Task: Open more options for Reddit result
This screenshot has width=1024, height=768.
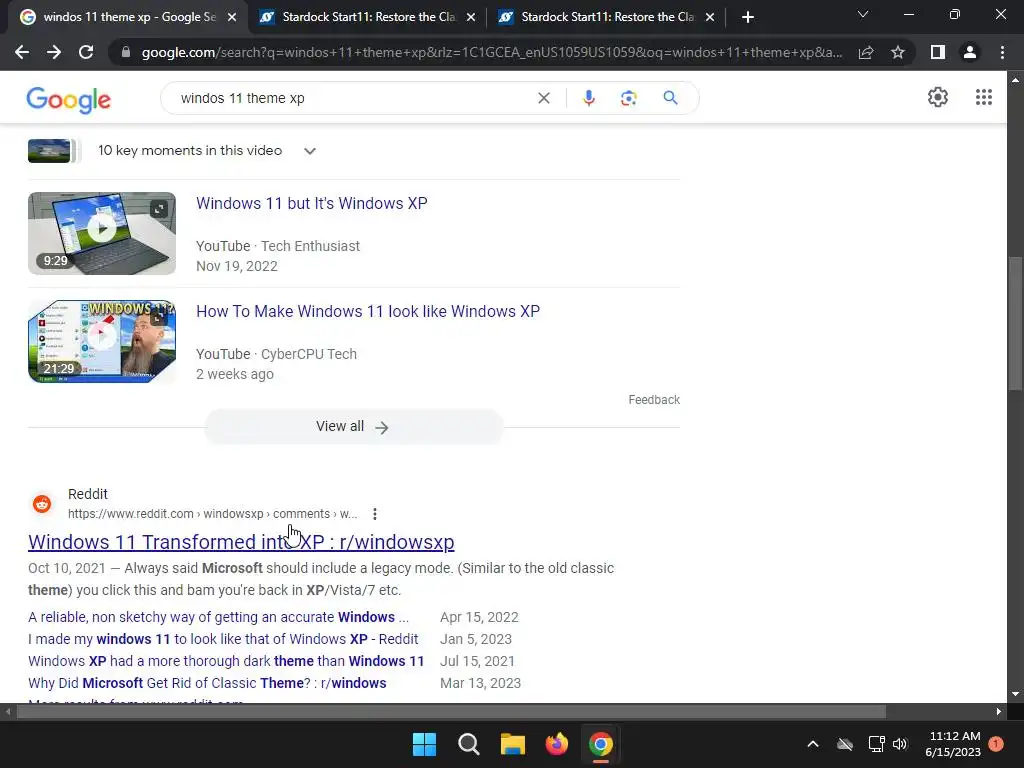Action: [x=375, y=514]
